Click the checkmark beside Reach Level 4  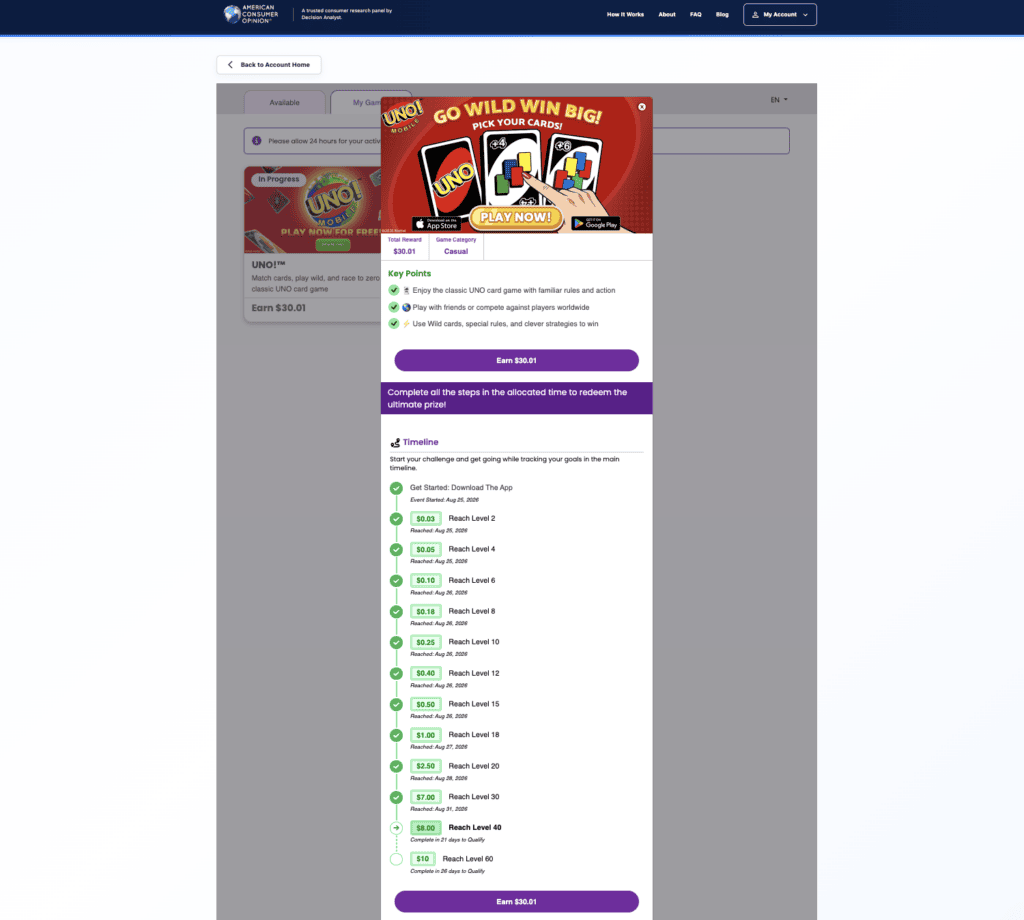(x=396, y=550)
